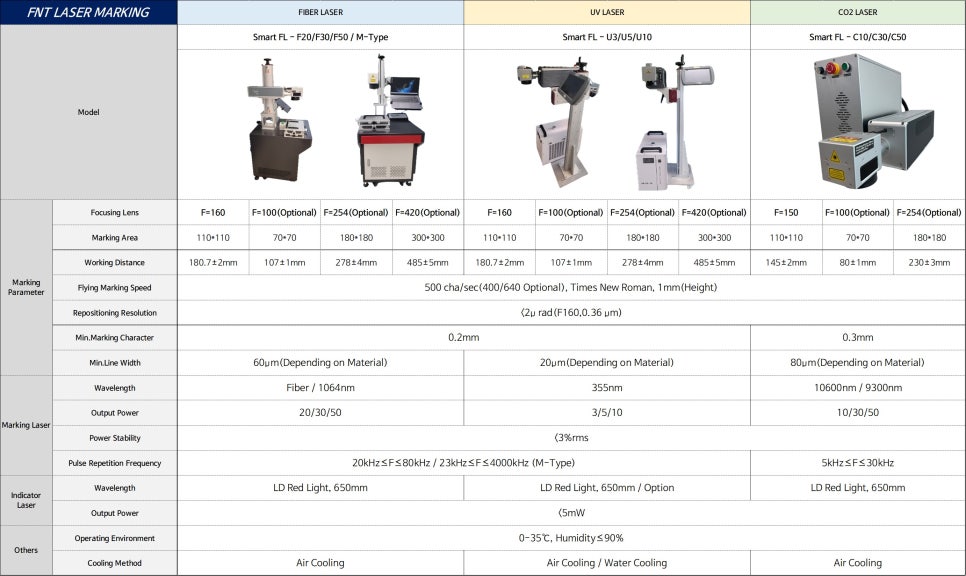Click the 0.2mm min marking character value
This screenshot has width=966, height=576.
[x=464, y=338]
